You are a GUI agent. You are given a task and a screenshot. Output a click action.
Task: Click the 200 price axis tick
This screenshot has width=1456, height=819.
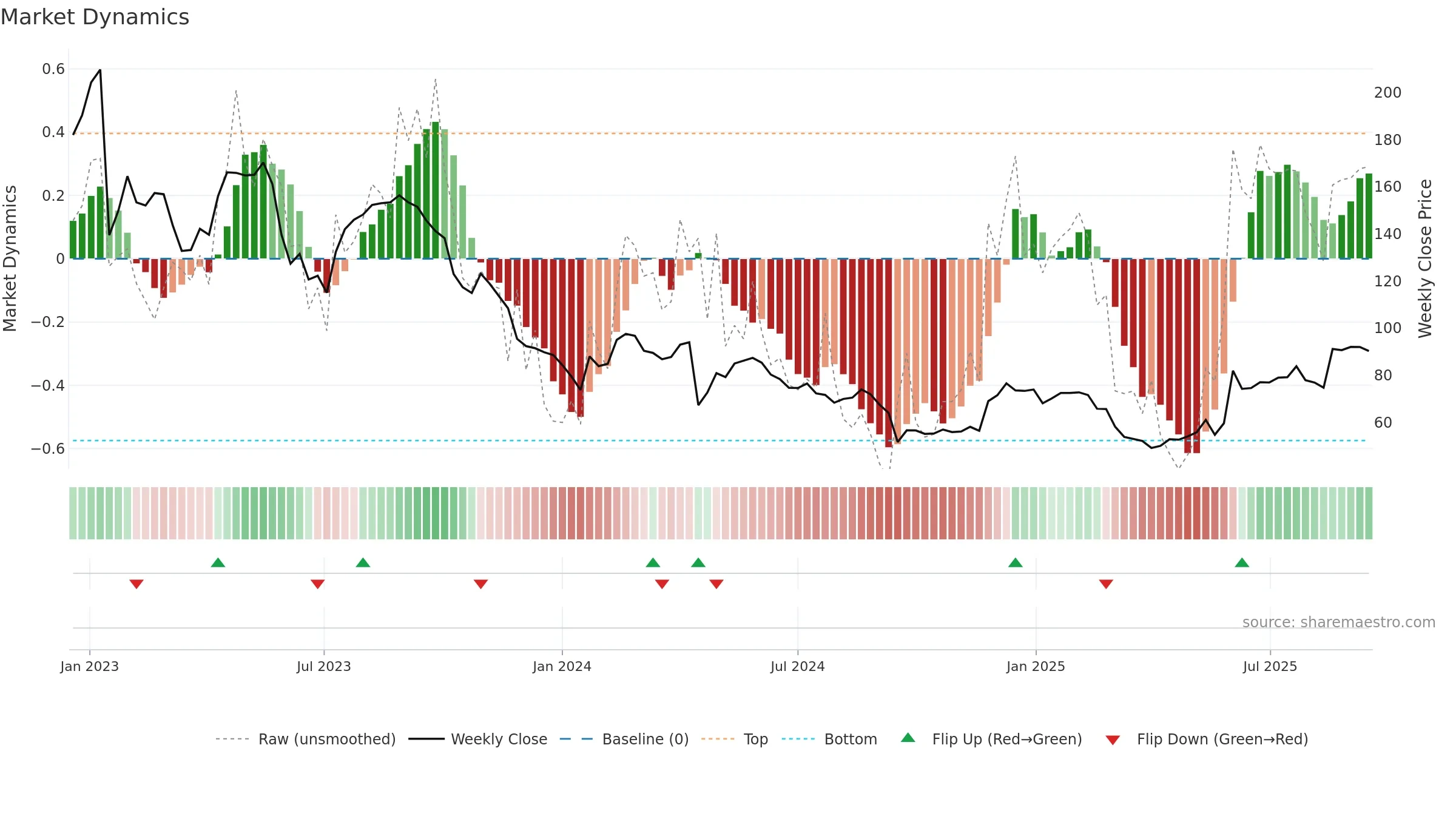pos(1388,93)
